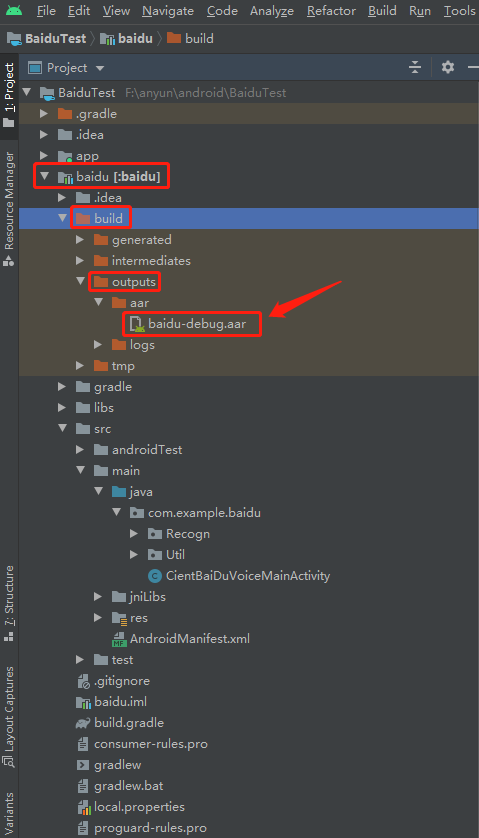Collapse the baidu module node
The image size is (479, 838).
45,176
